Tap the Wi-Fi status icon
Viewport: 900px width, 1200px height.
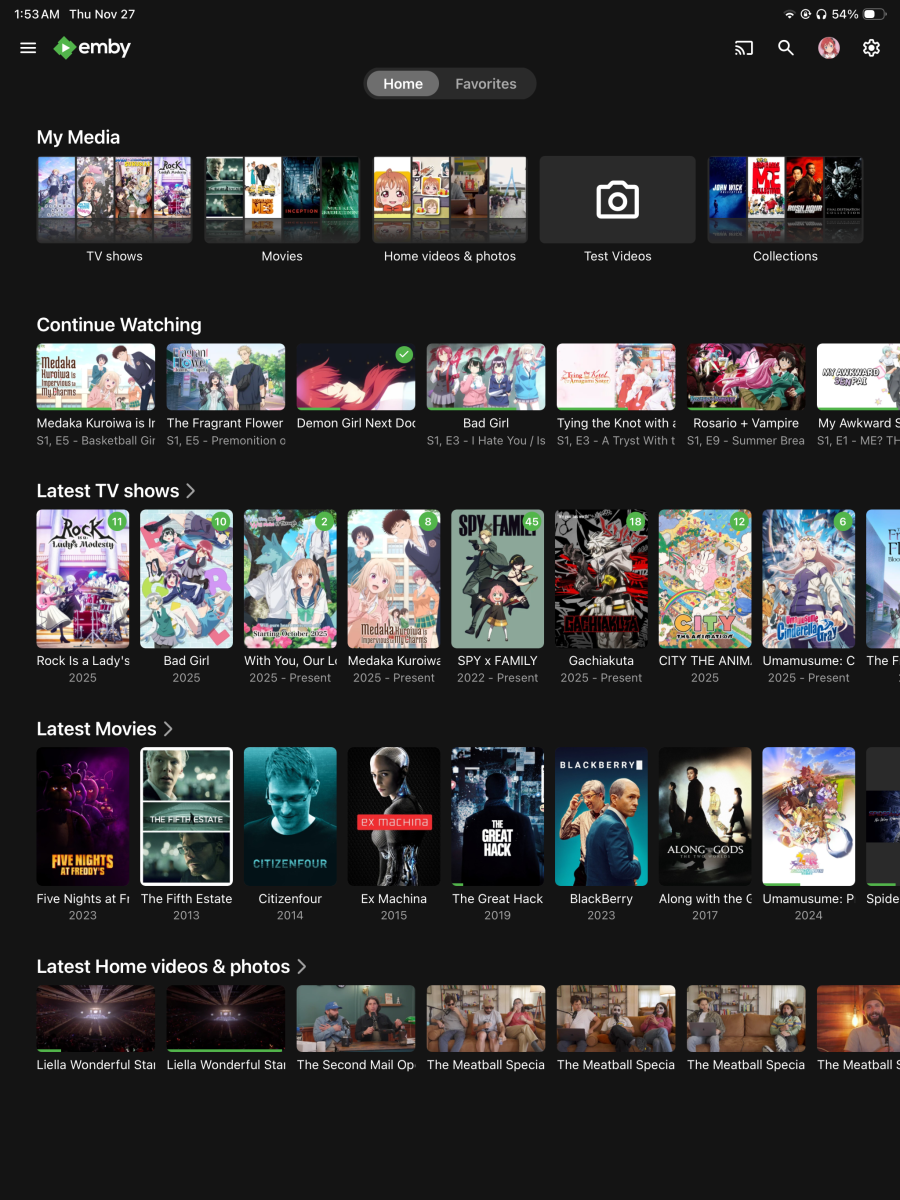click(x=789, y=15)
